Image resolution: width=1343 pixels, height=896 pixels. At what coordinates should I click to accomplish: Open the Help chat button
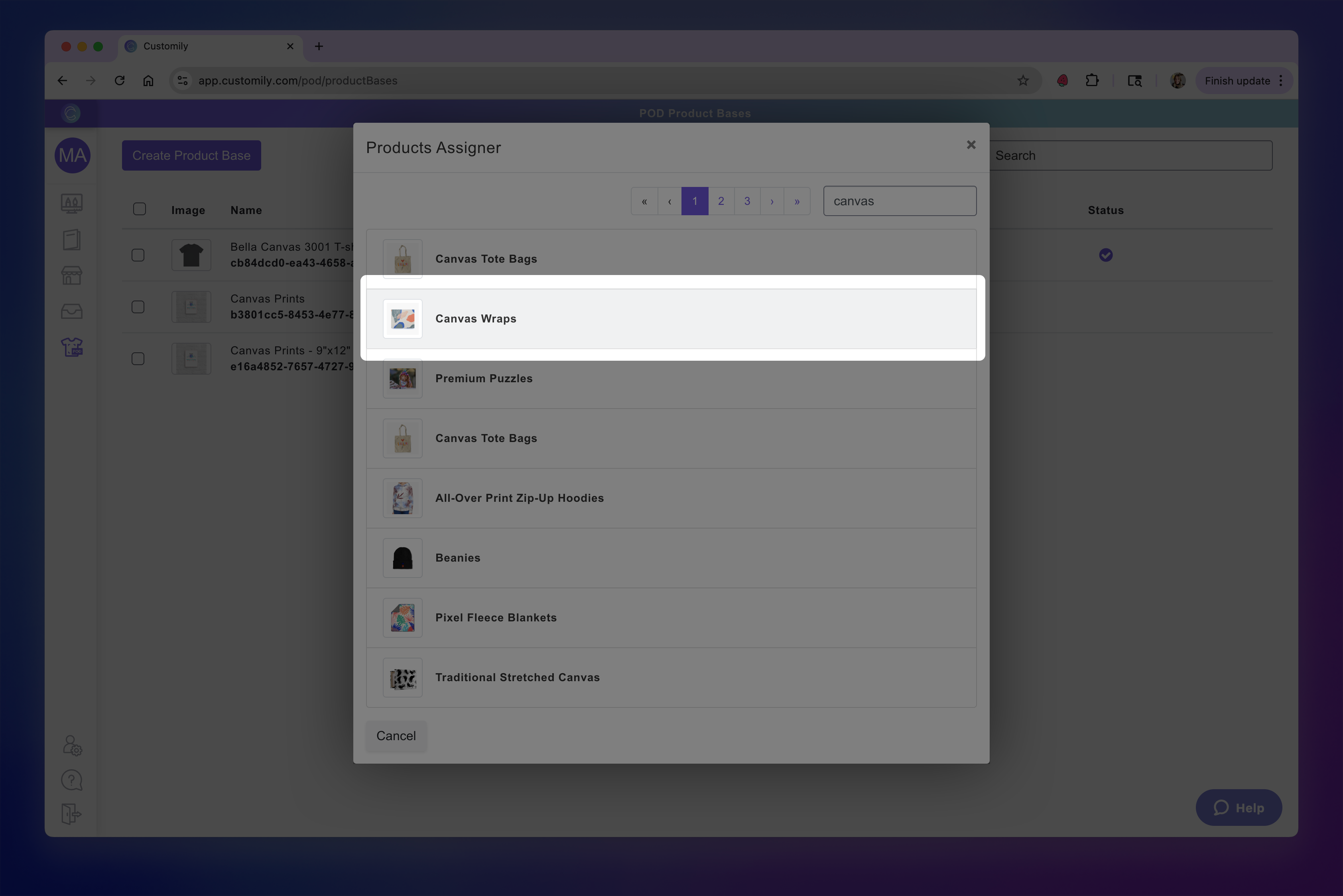pos(1239,808)
